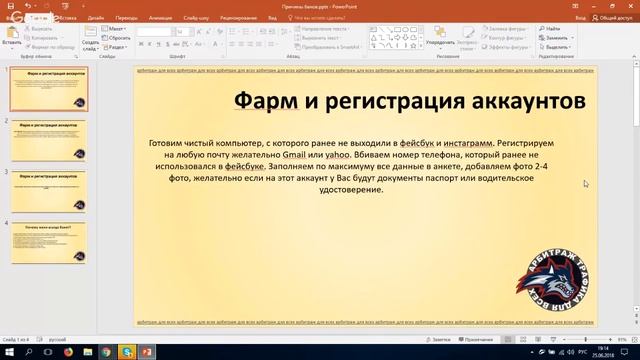Image resolution: width=640 pixels, height=360 pixels.
Task: Open Firefox from the taskbar
Action: [x=68, y=352]
